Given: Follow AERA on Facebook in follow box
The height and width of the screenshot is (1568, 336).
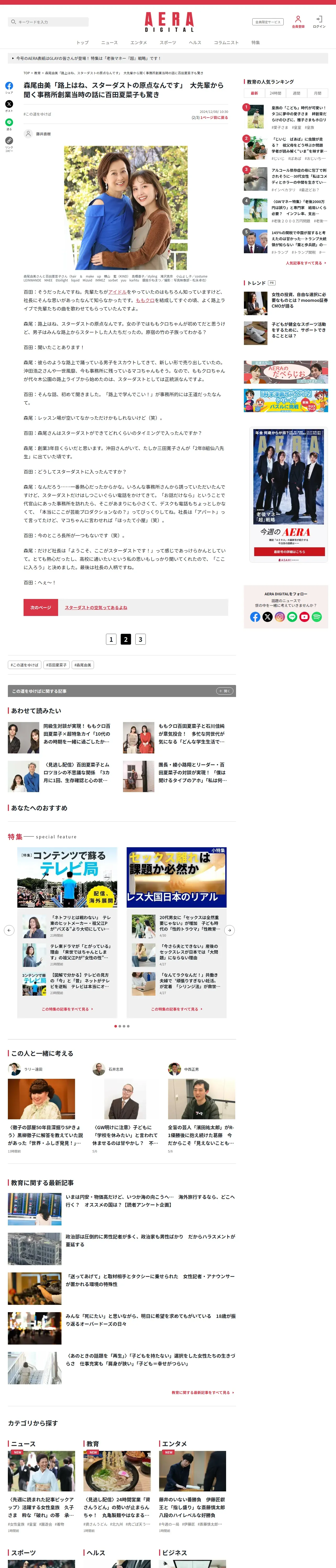Looking at the screenshot, I should pos(255,616).
